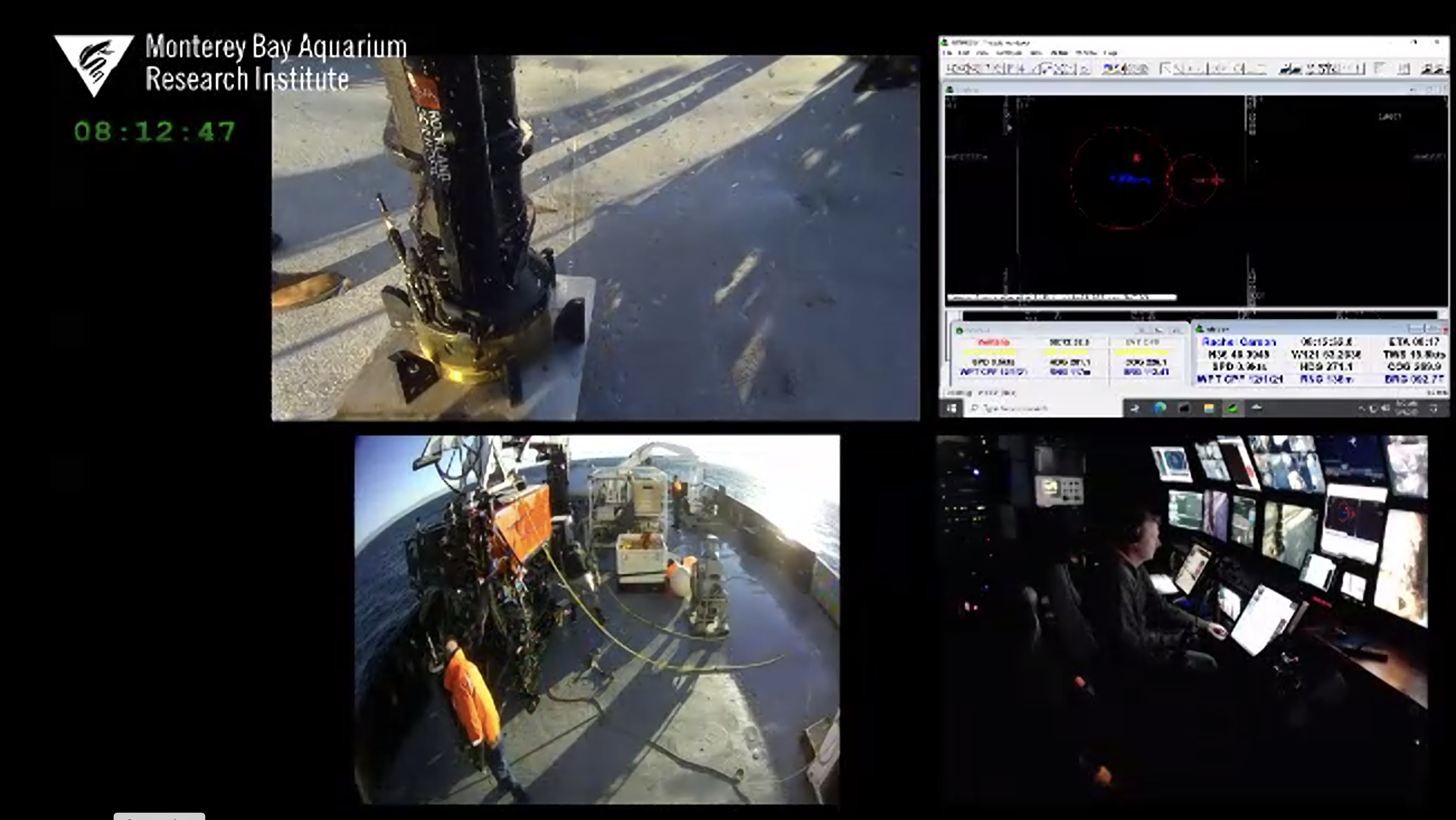Show hidden system tray icons
Image resolution: width=1456 pixels, height=820 pixels.
coord(1362,408)
